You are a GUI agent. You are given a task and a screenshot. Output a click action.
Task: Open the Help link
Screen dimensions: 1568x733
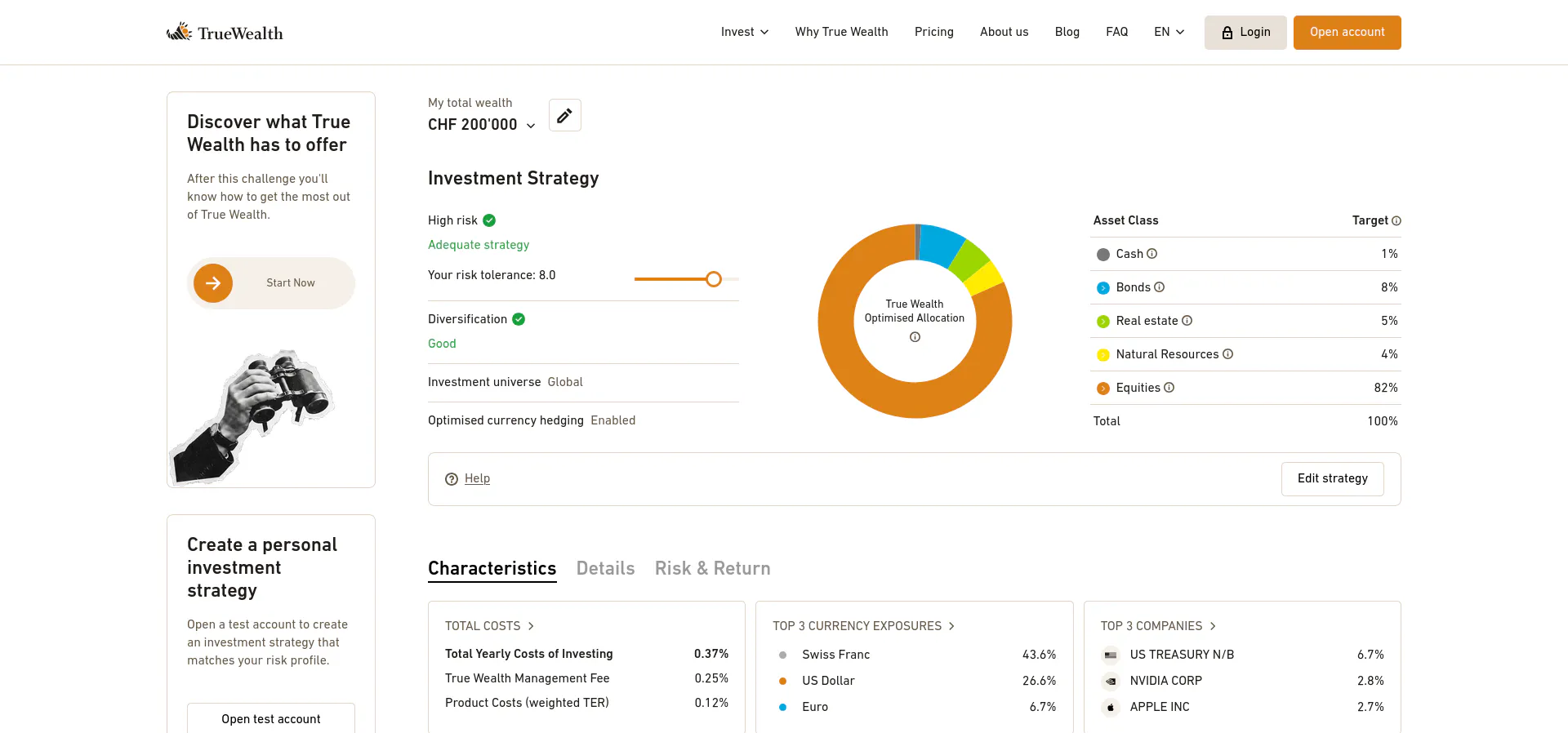(477, 478)
